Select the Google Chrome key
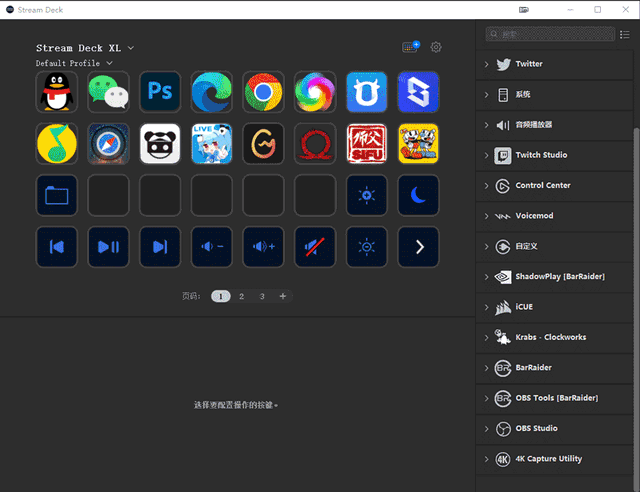 pos(263,92)
